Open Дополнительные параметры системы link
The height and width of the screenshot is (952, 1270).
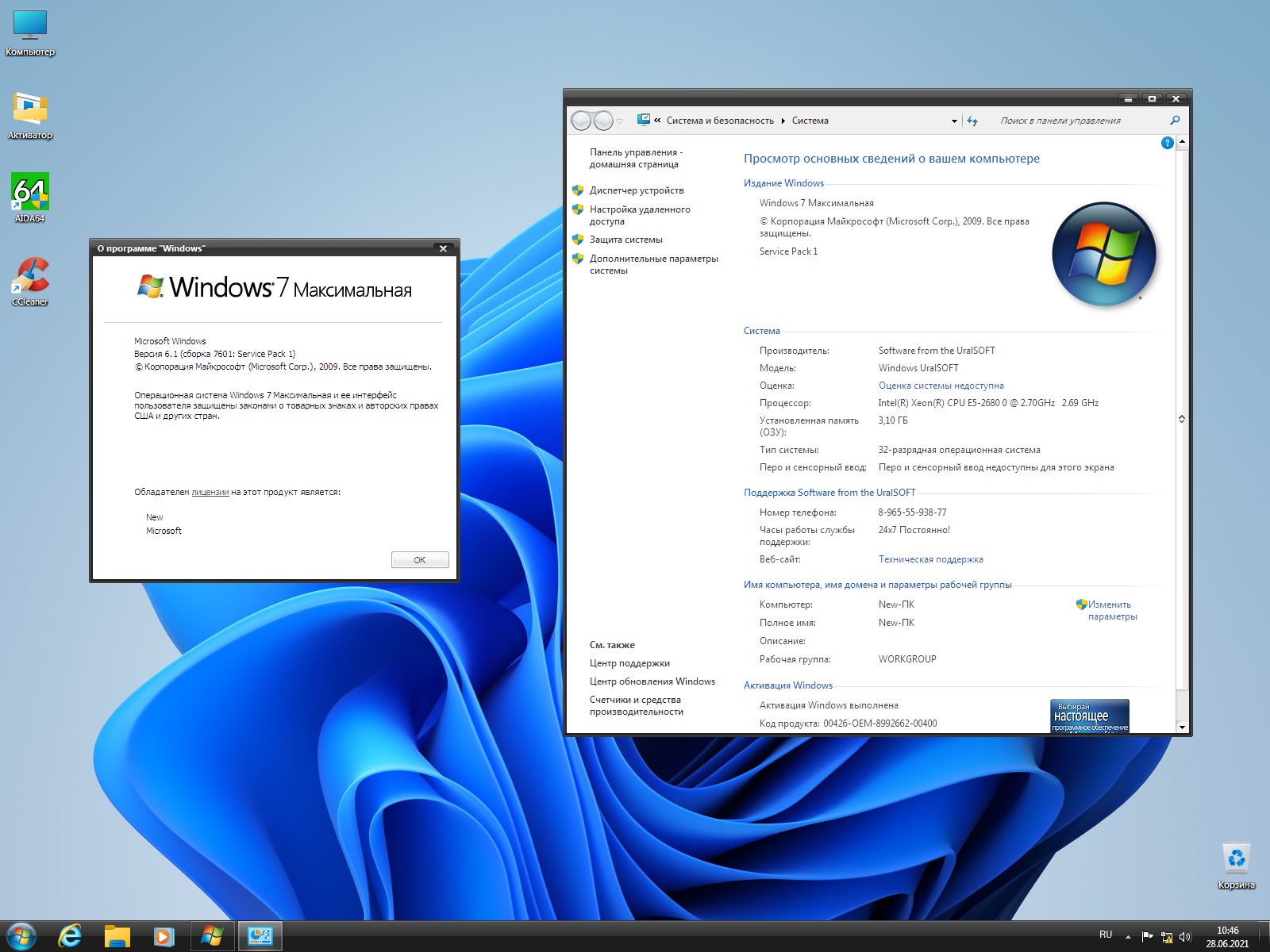pyautogui.click(x=653, y=264)
